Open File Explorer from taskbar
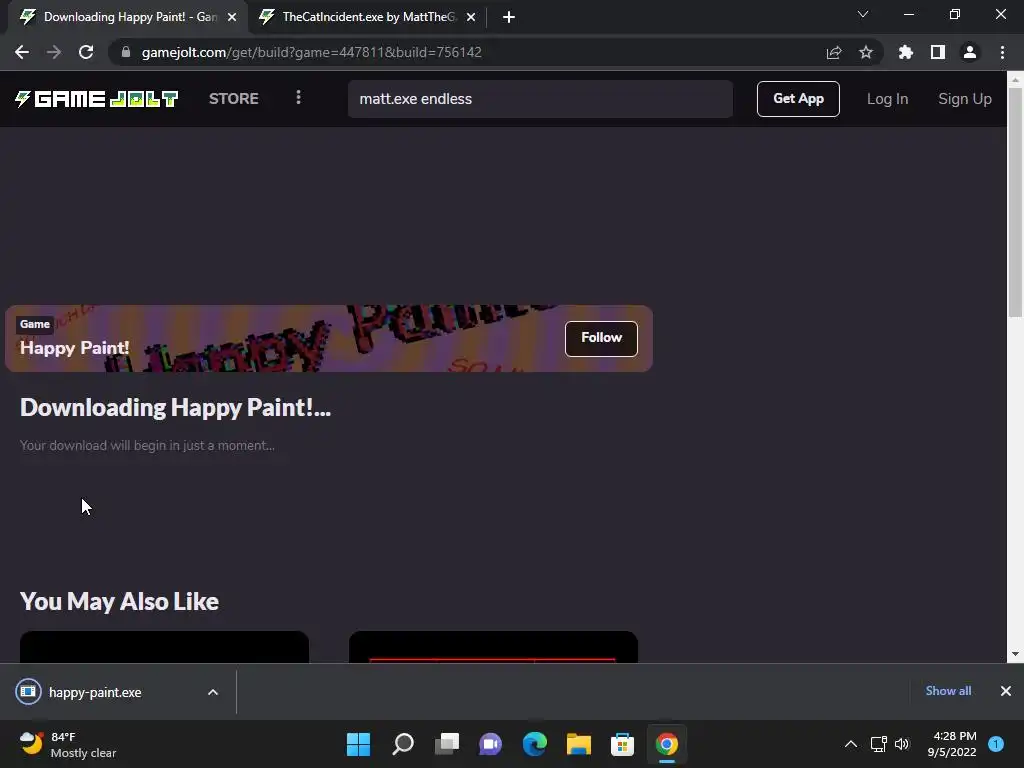 579,744
